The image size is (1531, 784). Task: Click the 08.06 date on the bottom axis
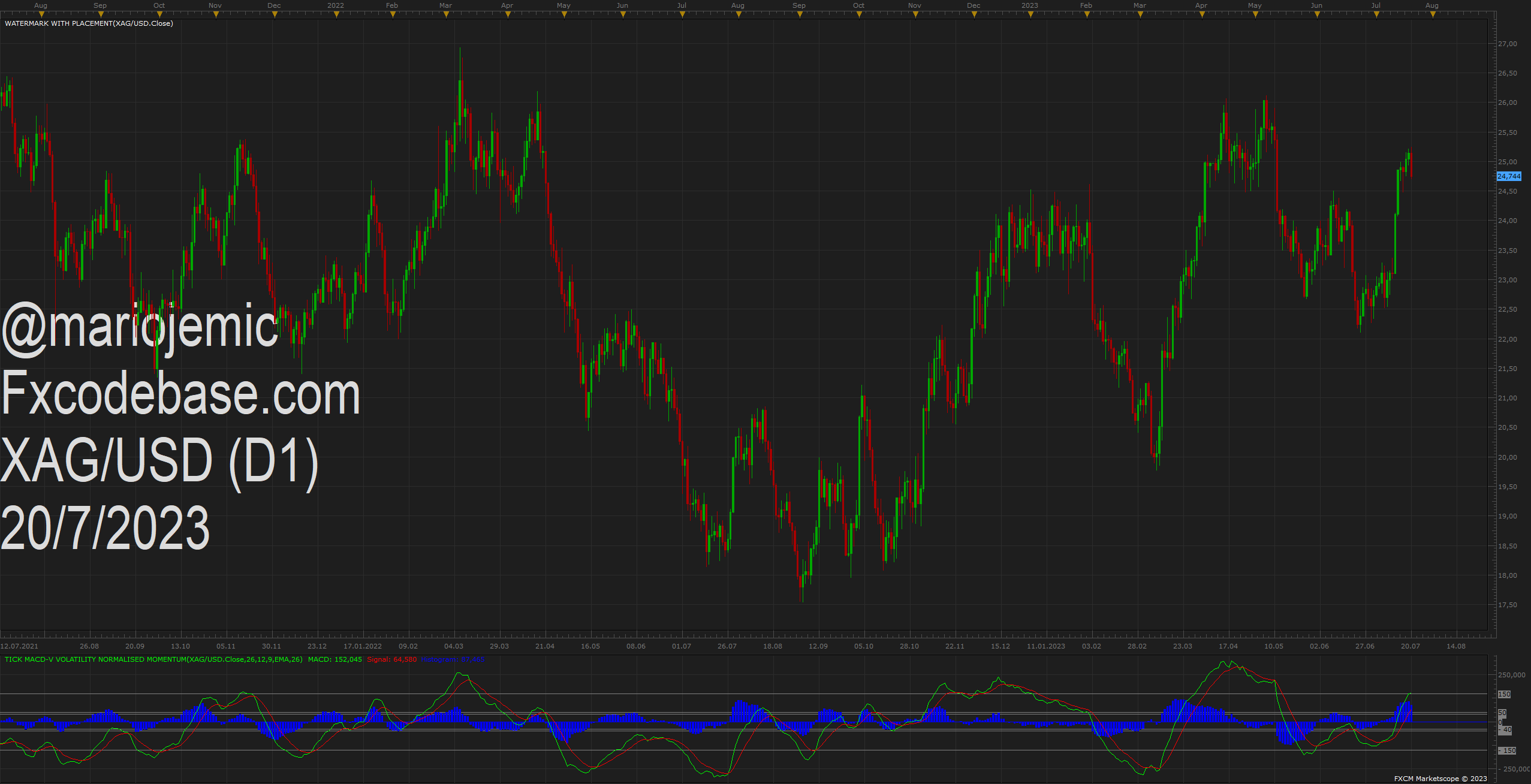click(x=636, y=646)
